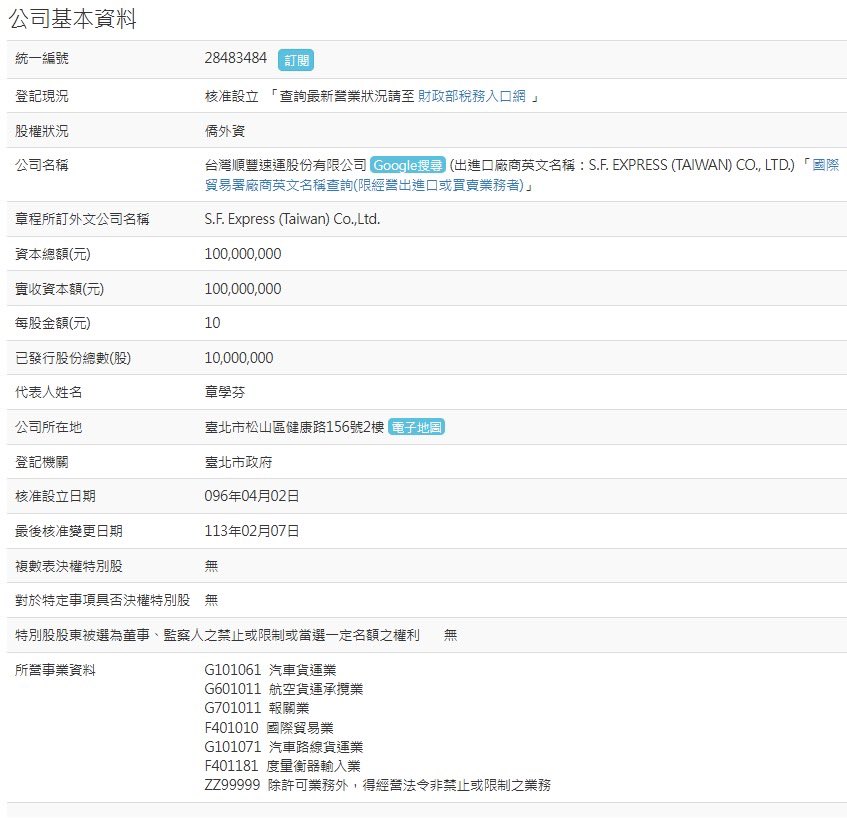Image resolution: width=847 pixels, height=818 pixels.
Task: Click G701011 報關業 entry
Action: pos(257,708)
